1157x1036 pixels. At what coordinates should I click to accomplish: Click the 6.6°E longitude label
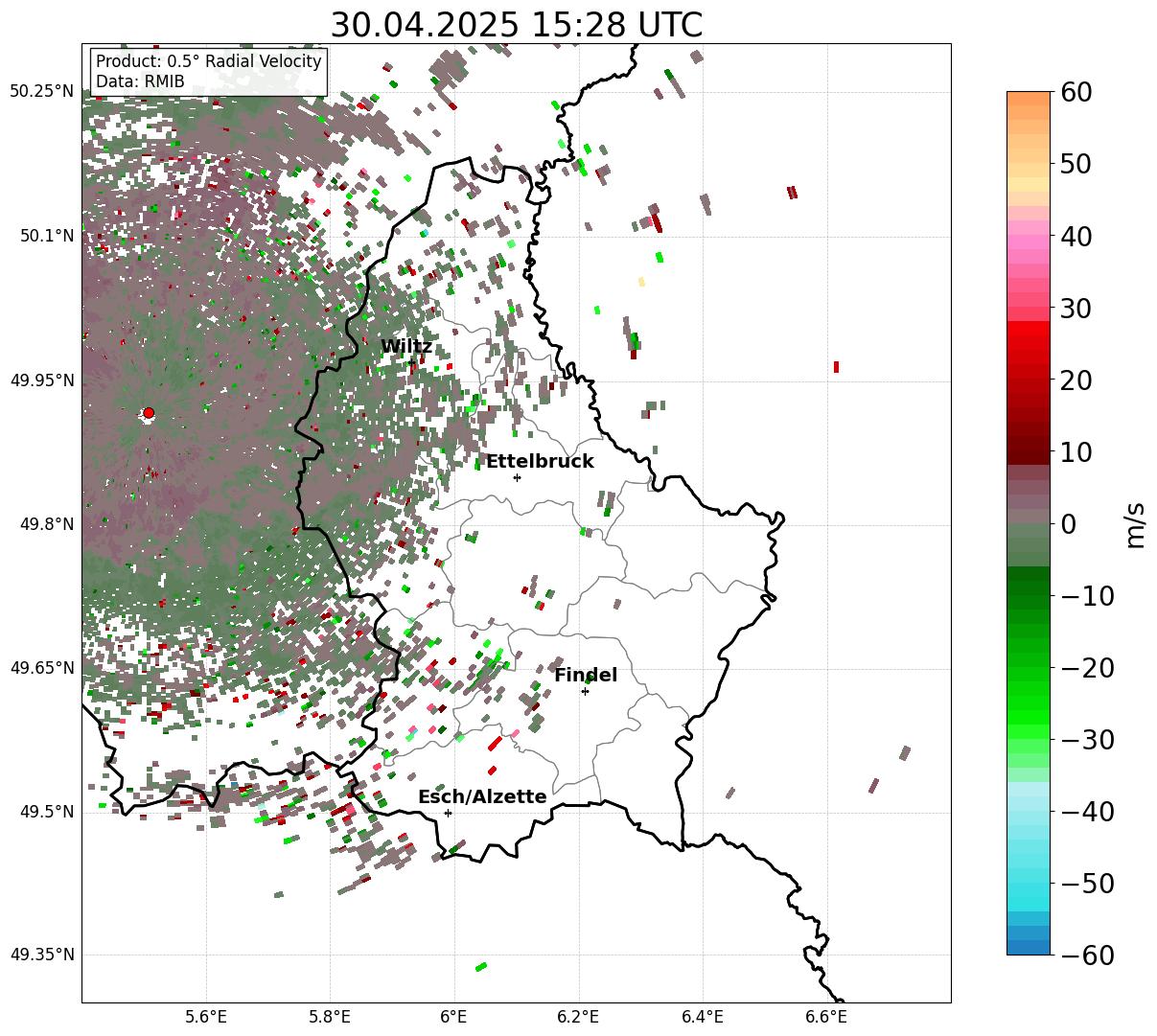click(825, 1017)
